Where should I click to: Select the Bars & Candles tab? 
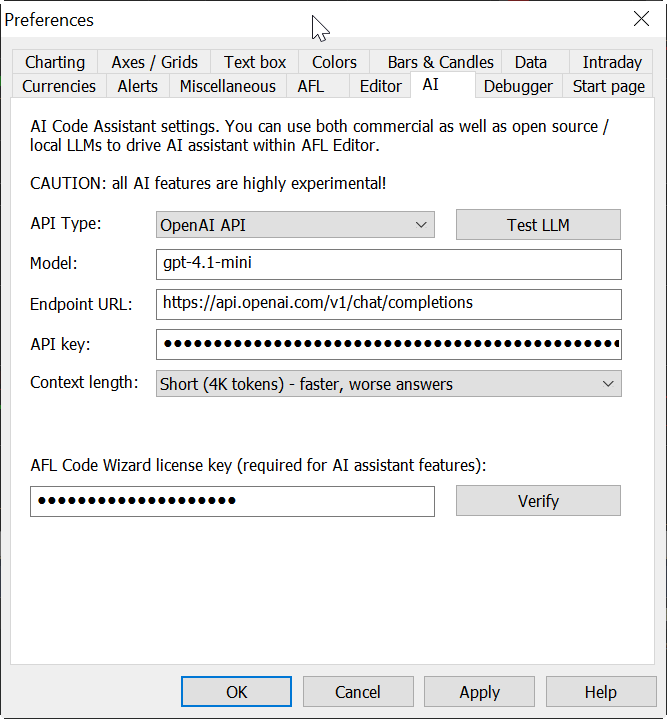click(440, 62)
